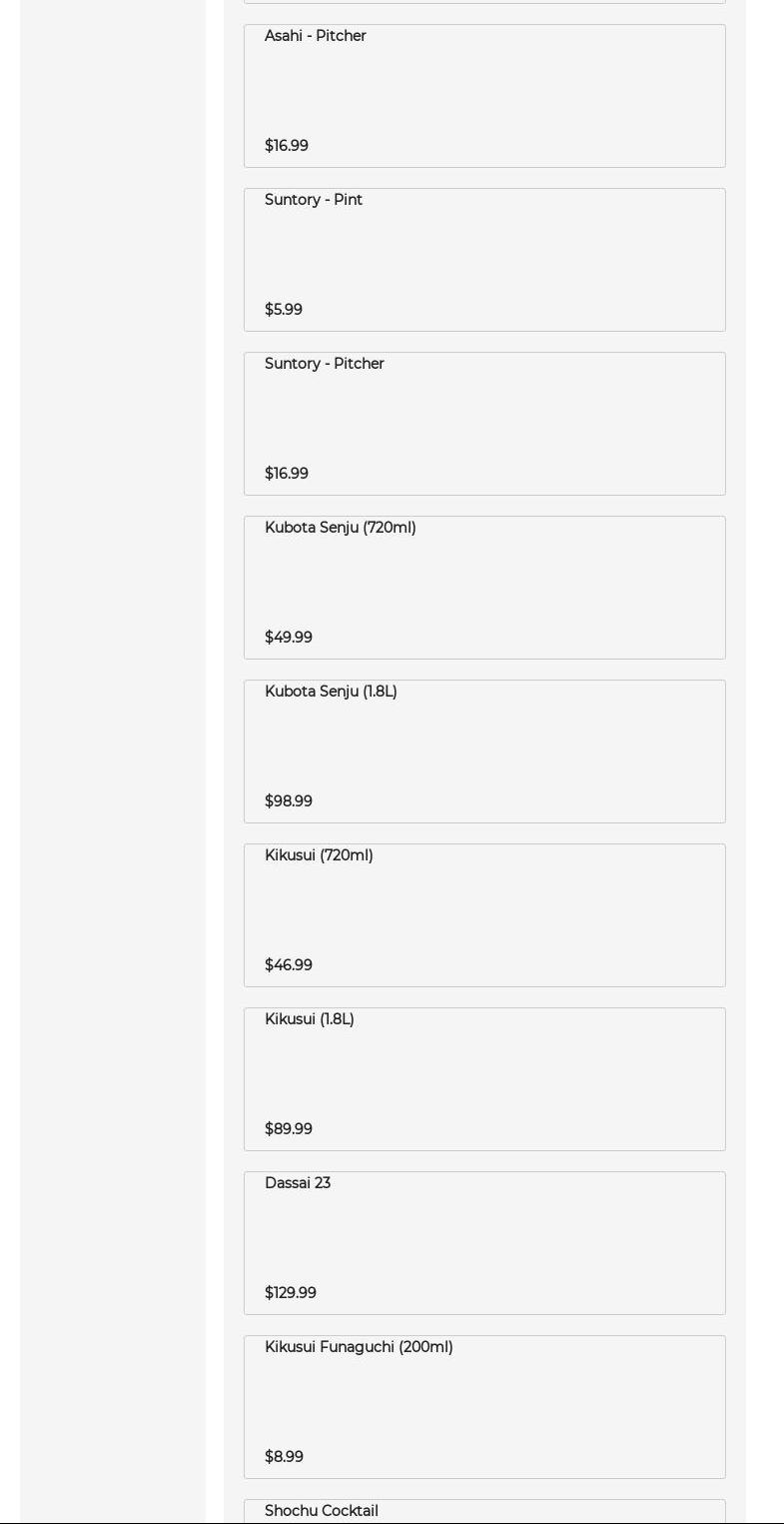Click the Shochu Cocktail card
This screenshot has width=784, height=1524.
(x=484, y=1511)
